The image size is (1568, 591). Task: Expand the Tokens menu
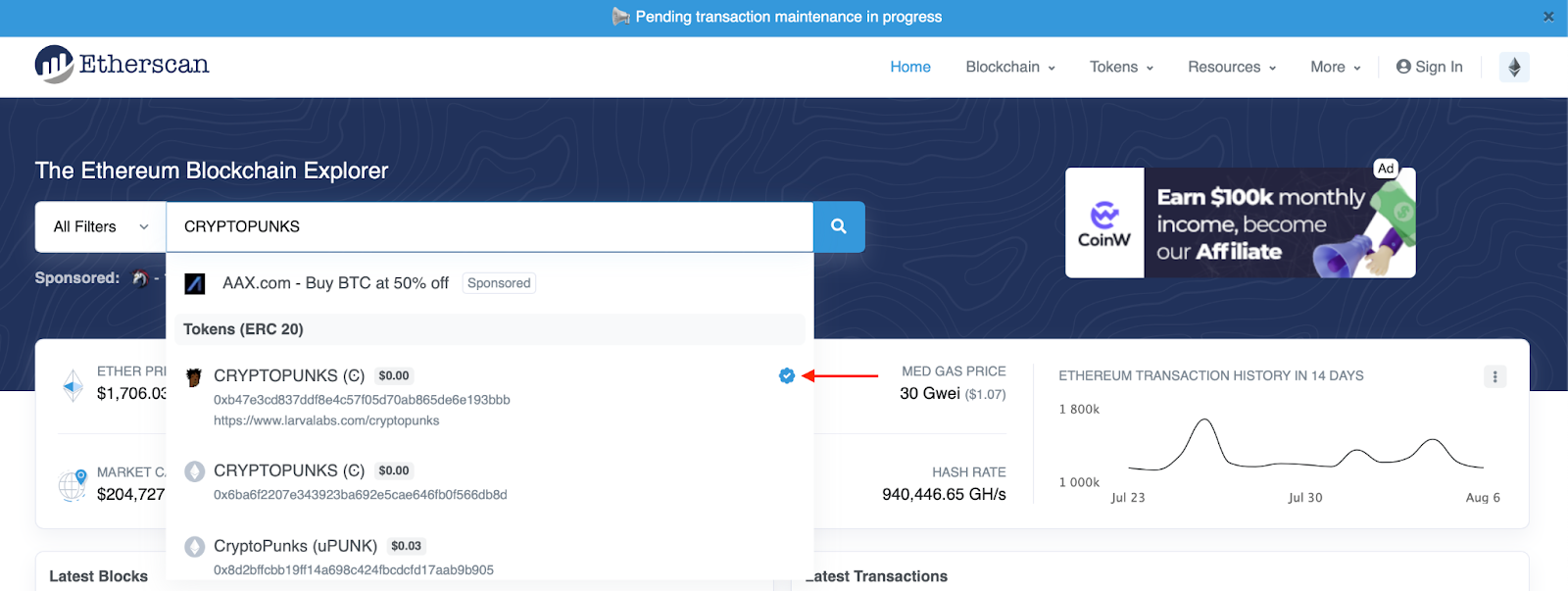[1122, 67]
